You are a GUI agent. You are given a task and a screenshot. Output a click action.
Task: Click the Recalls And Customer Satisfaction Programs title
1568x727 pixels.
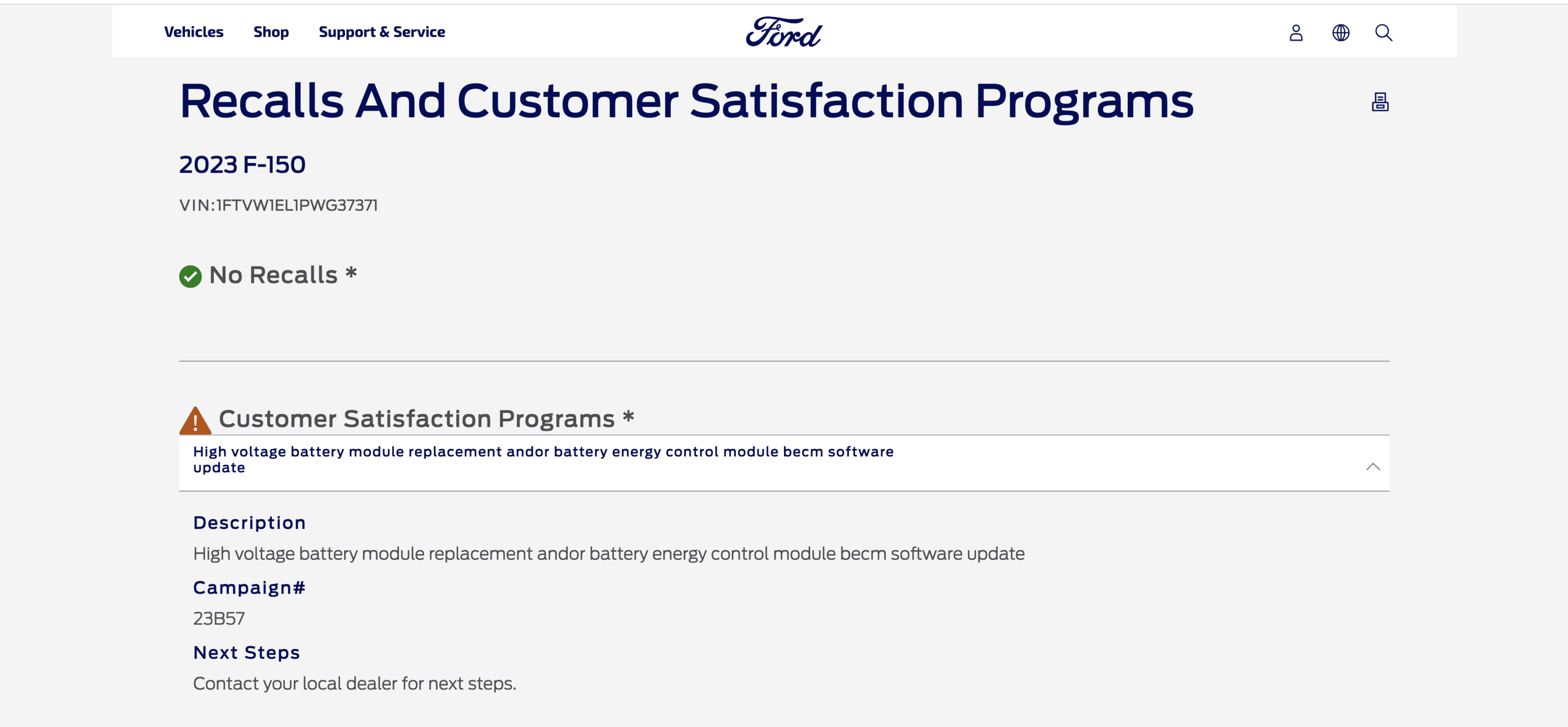tap(686, 101)
